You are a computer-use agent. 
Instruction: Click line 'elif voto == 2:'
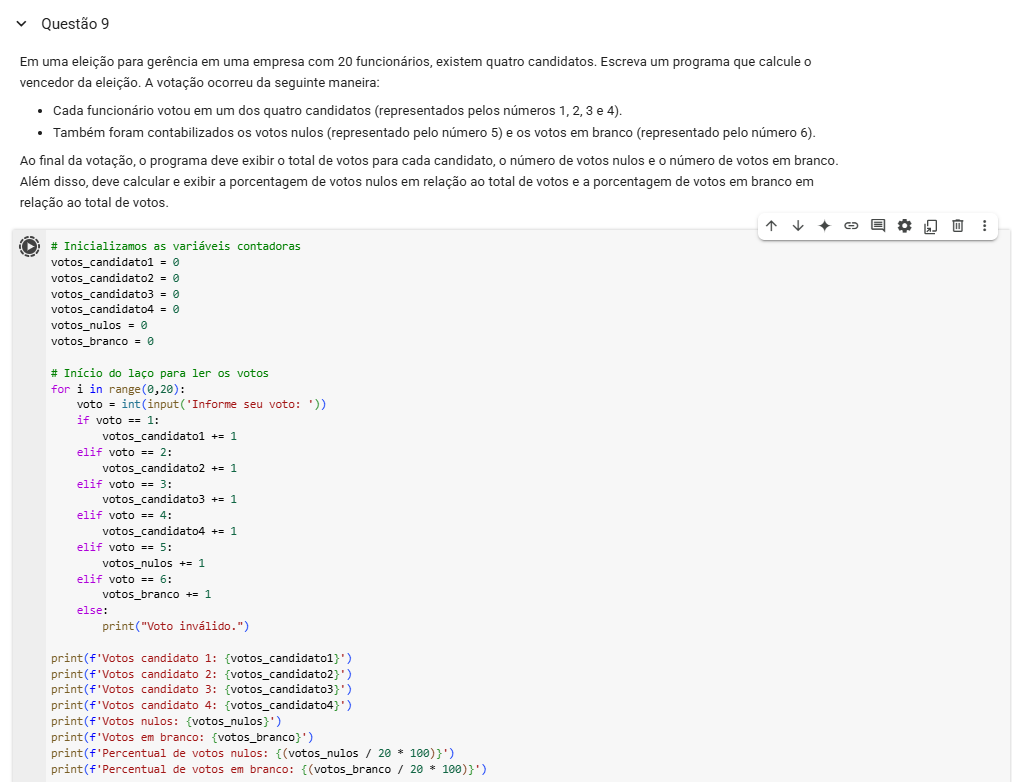tap(125, 452)
